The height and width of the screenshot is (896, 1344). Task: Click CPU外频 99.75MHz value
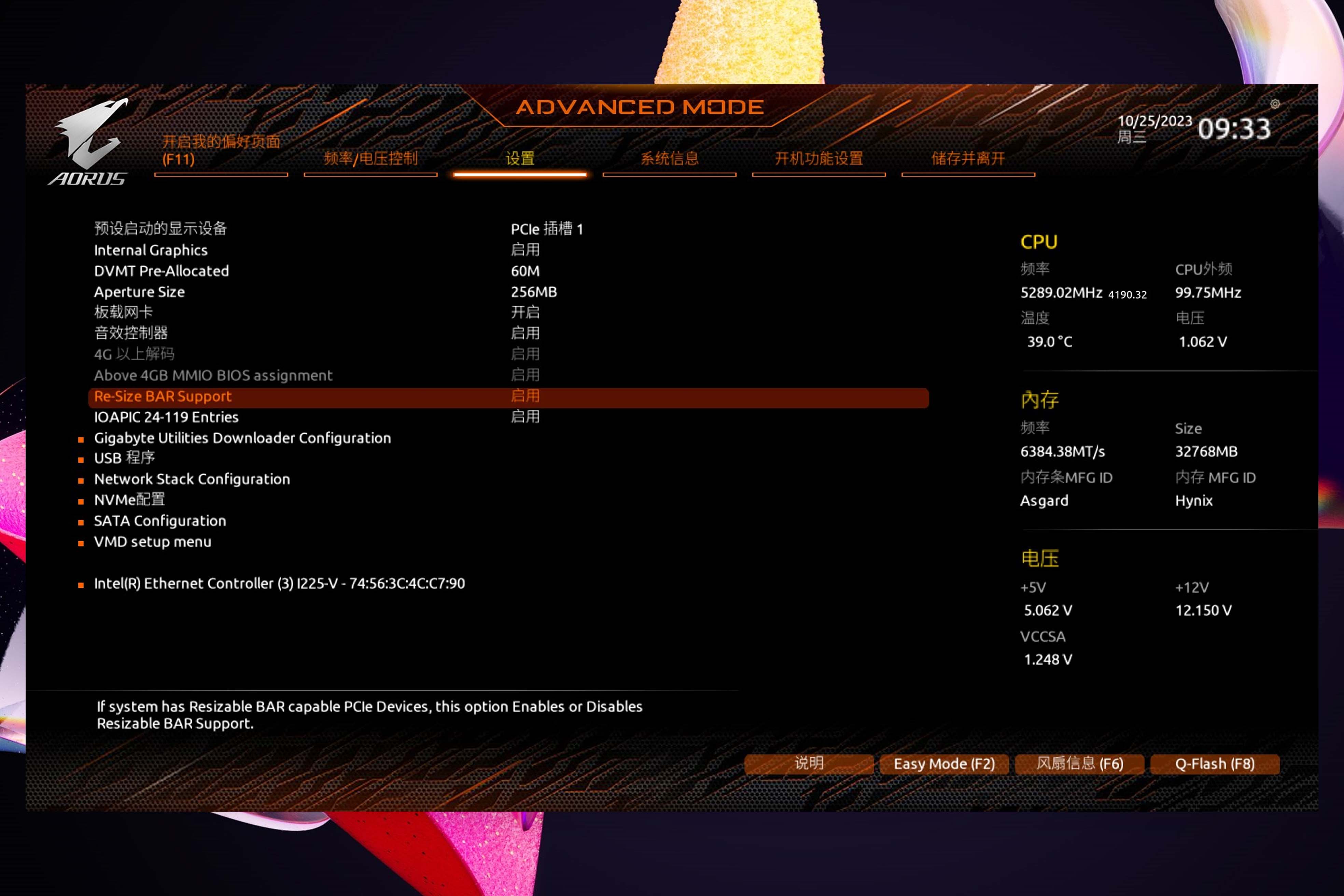[1208, 293]
